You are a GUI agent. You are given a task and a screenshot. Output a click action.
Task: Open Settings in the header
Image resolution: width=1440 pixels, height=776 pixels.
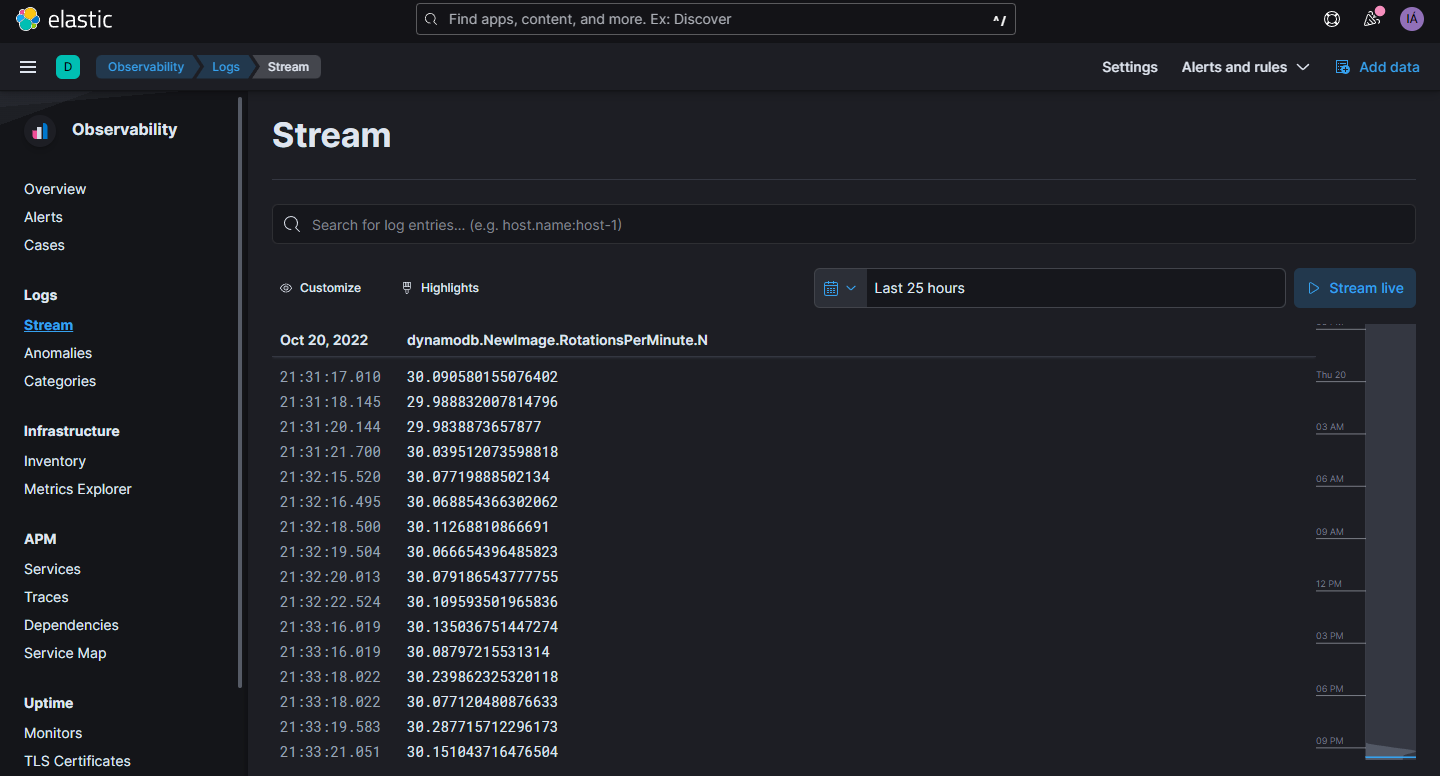point(1130,67)
